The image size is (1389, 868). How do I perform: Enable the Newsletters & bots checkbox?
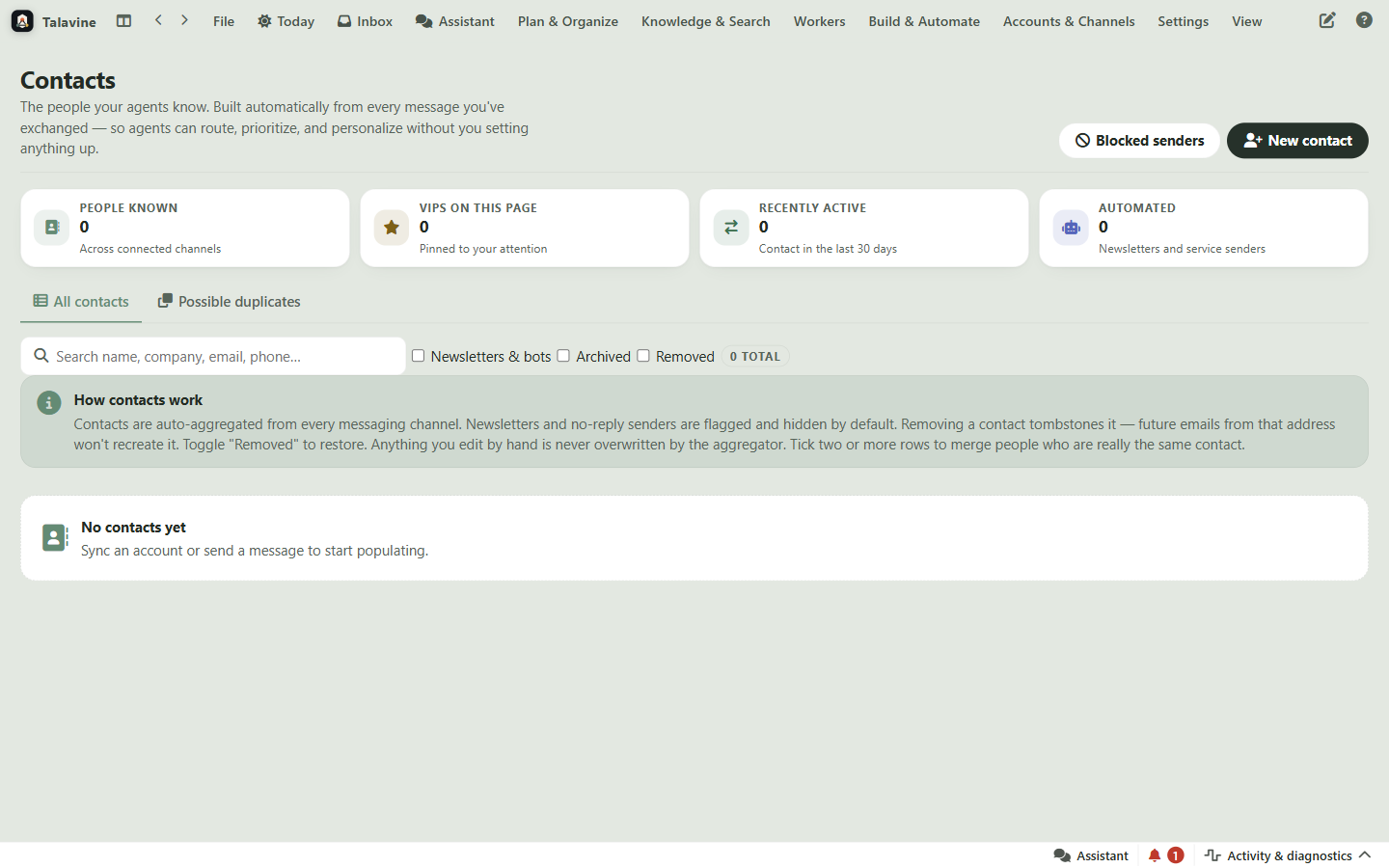tap(419, 356)
